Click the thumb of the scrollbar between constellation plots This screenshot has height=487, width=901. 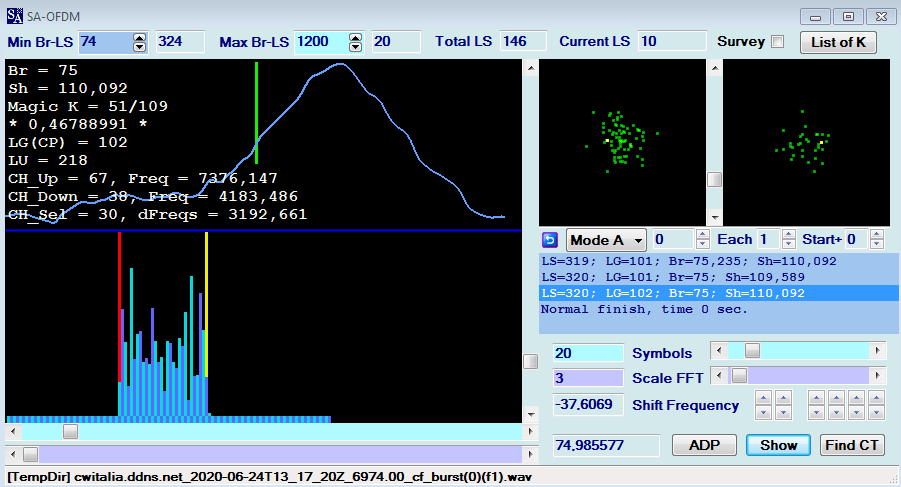[x=714, y=180]
